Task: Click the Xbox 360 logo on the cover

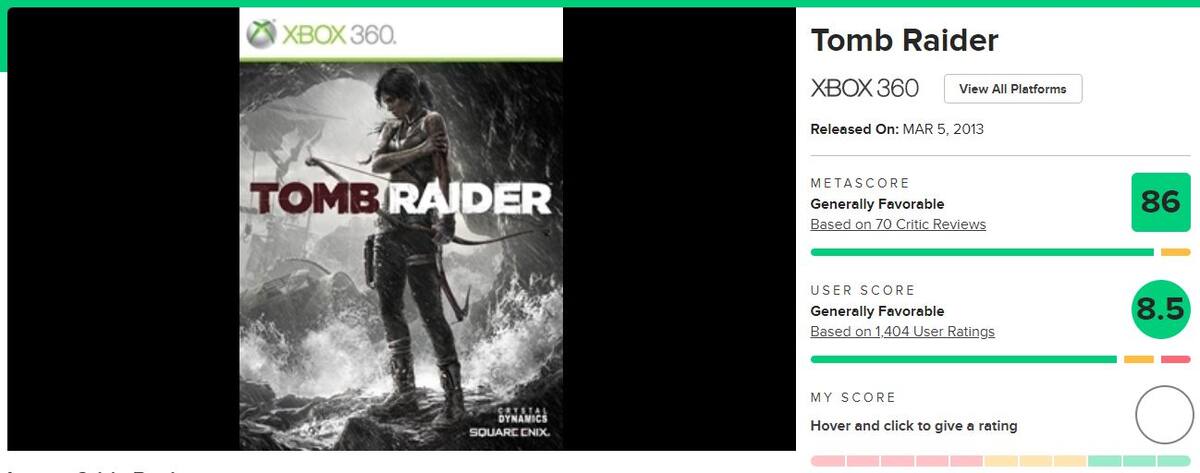Action: [321, 35]
